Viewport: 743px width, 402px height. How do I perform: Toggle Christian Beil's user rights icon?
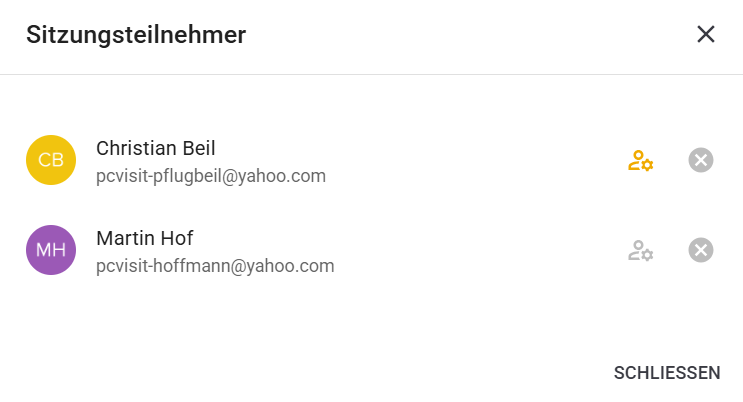click(x=640, y=160)
